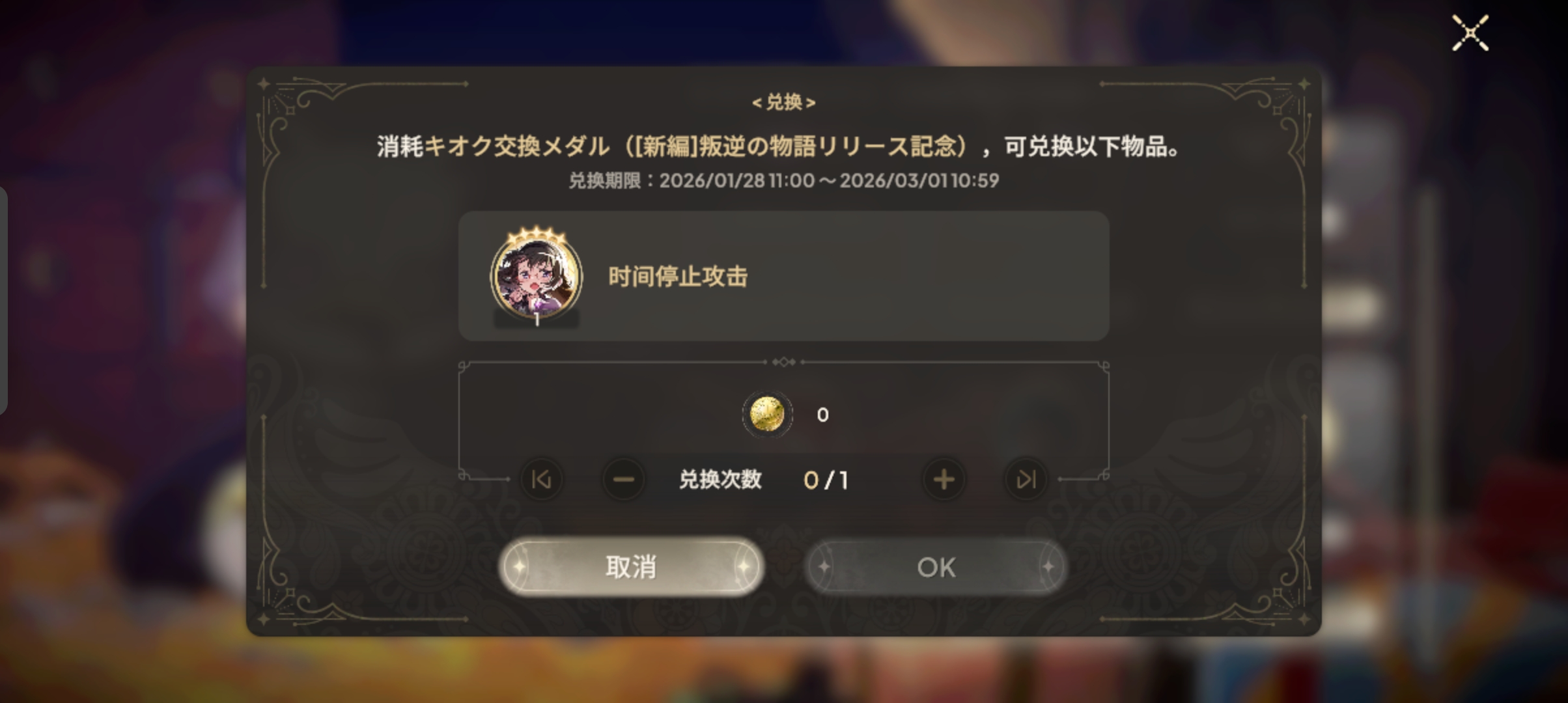
Task: Click the medal count showing 0
Action: point(822,415)
